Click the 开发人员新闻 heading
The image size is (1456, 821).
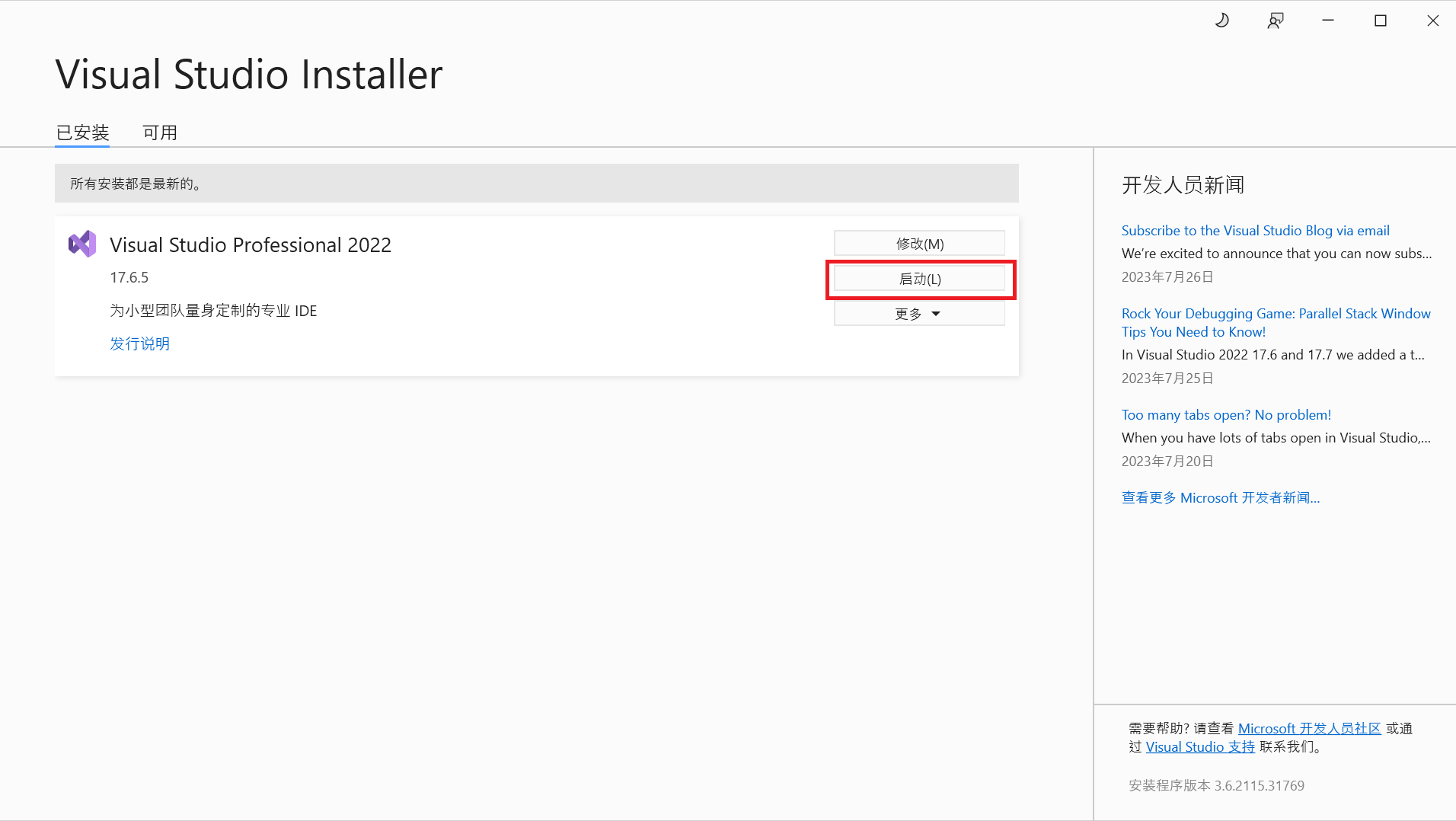[x=1183, y=185]
